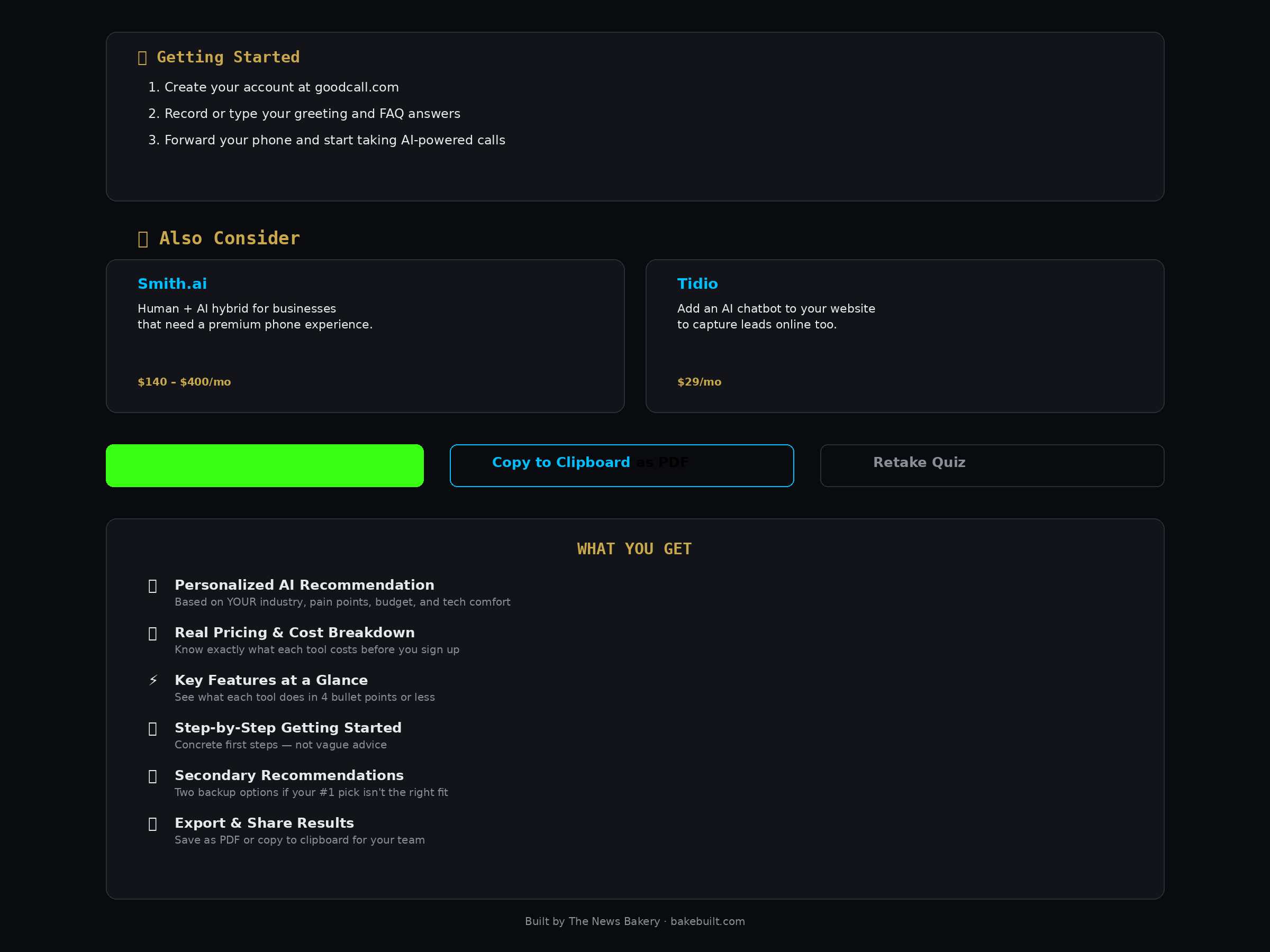Open the Tidio recommendation title
1270x952 pixels.
pos(697,283)
